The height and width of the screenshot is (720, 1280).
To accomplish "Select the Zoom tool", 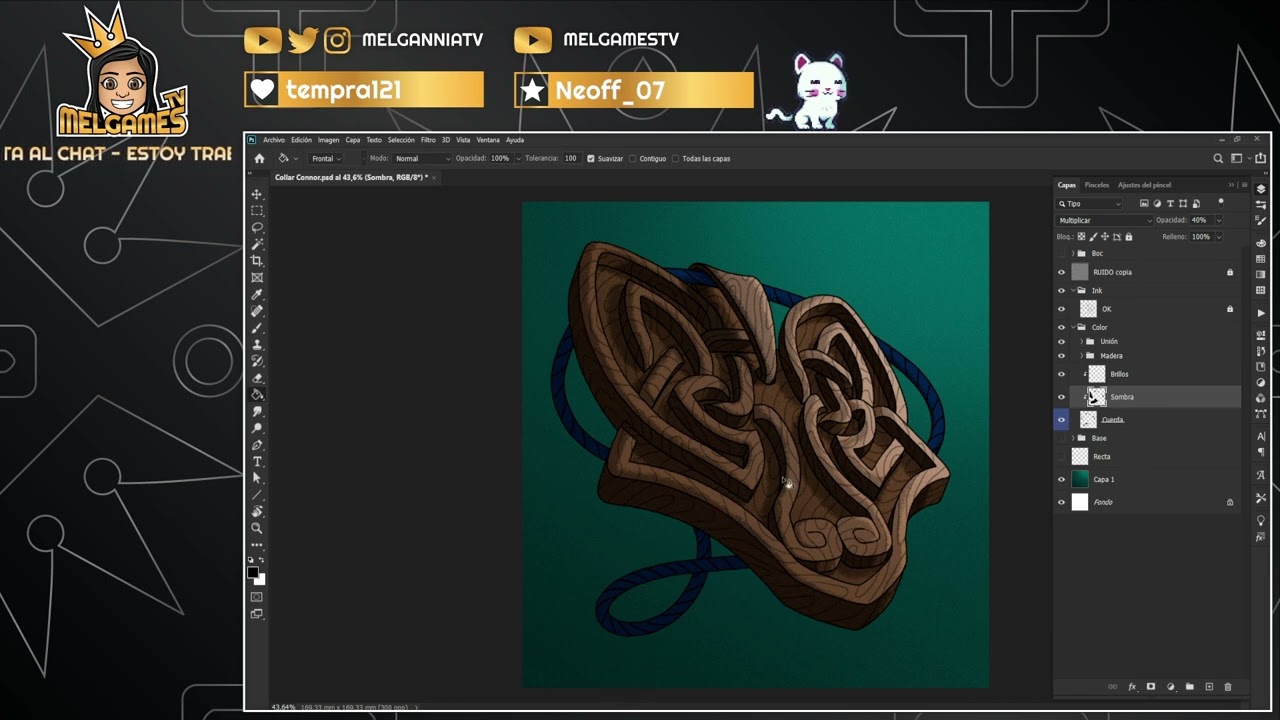I will click(x=257, y=528).
